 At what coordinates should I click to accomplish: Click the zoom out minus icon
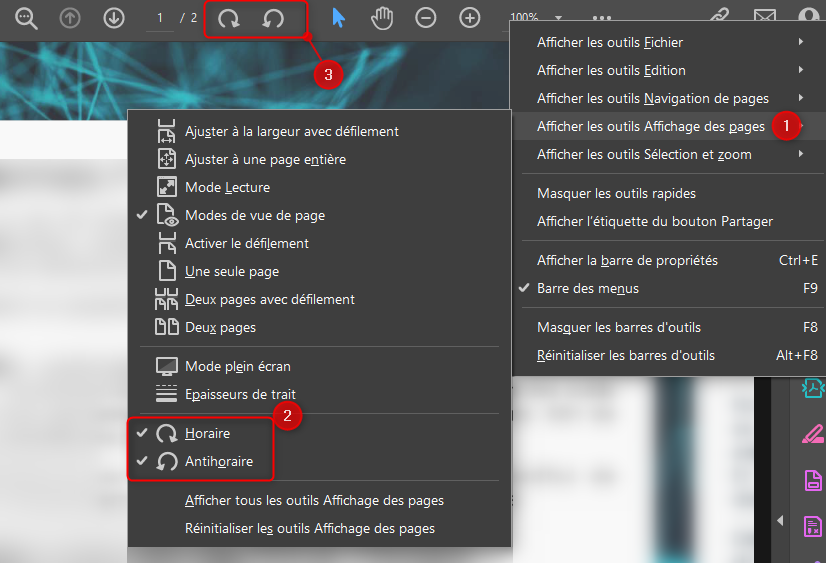[x=426, y=19]
